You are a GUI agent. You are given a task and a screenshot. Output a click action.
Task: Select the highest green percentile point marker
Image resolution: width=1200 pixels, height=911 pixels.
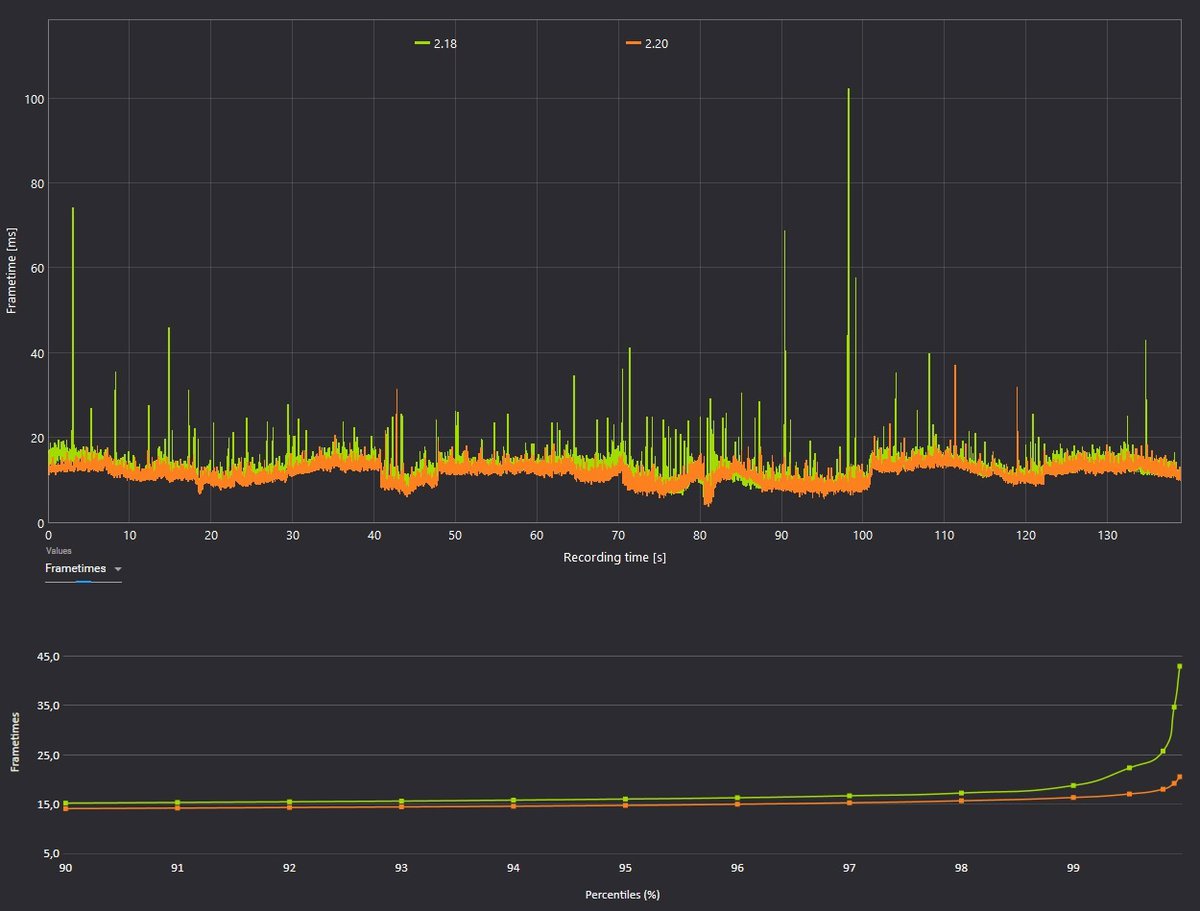[x=1180, y=666]
